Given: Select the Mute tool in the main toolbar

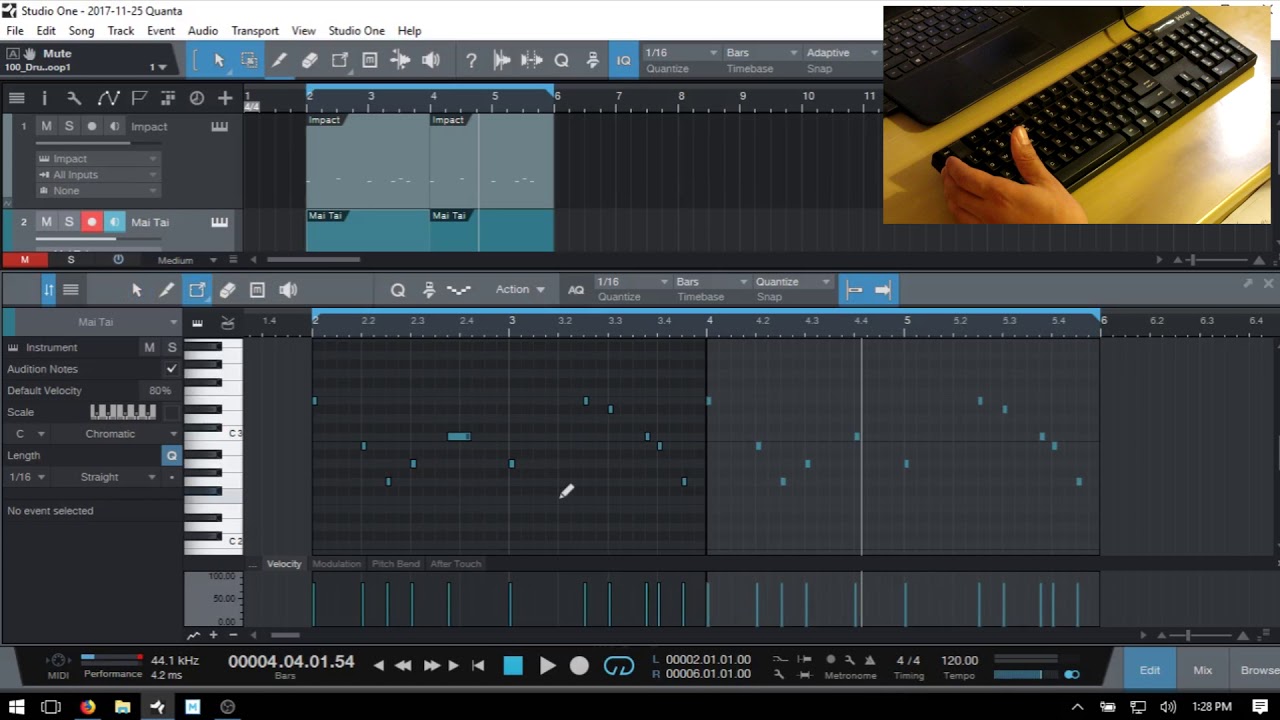Looking at the screenshot, I should coord(369,60).
